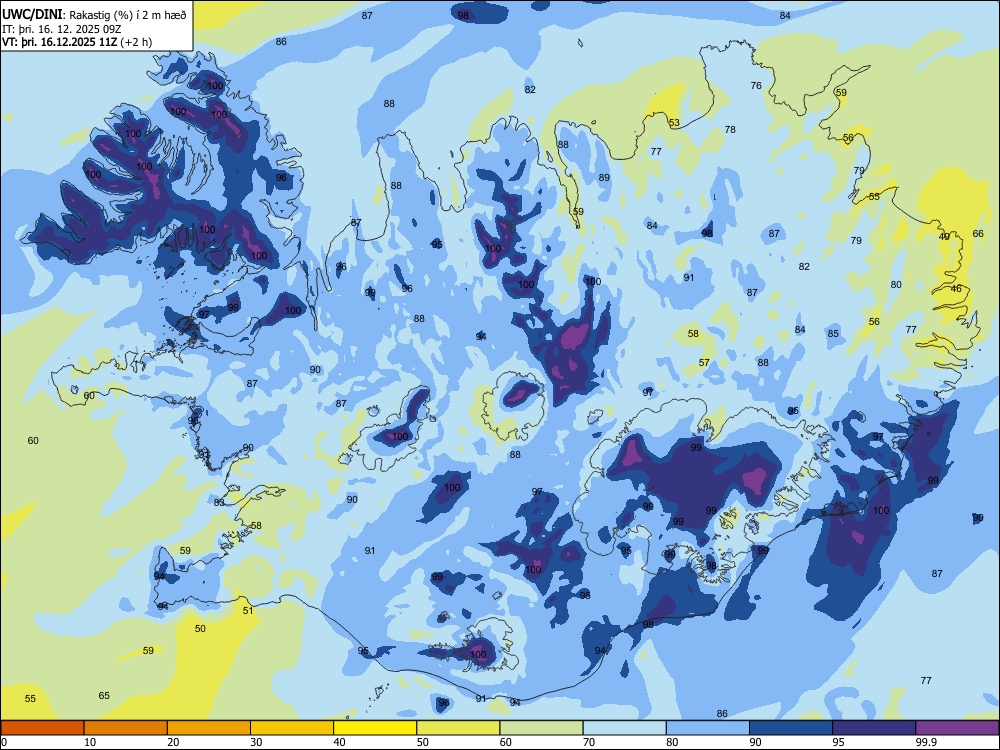This screenshot has width=1000, height=750.
Task: Select the offshore value '66' east of the coast
Action: (x=978, y=233)
